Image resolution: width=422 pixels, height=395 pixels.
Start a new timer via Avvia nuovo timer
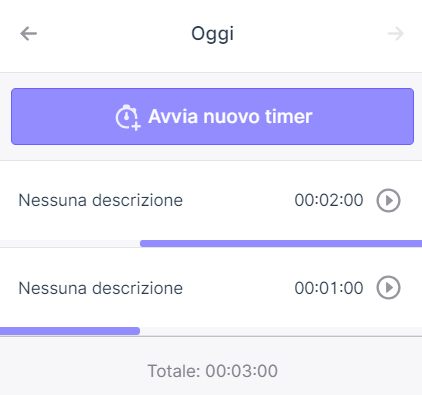[x=212, y=116]
